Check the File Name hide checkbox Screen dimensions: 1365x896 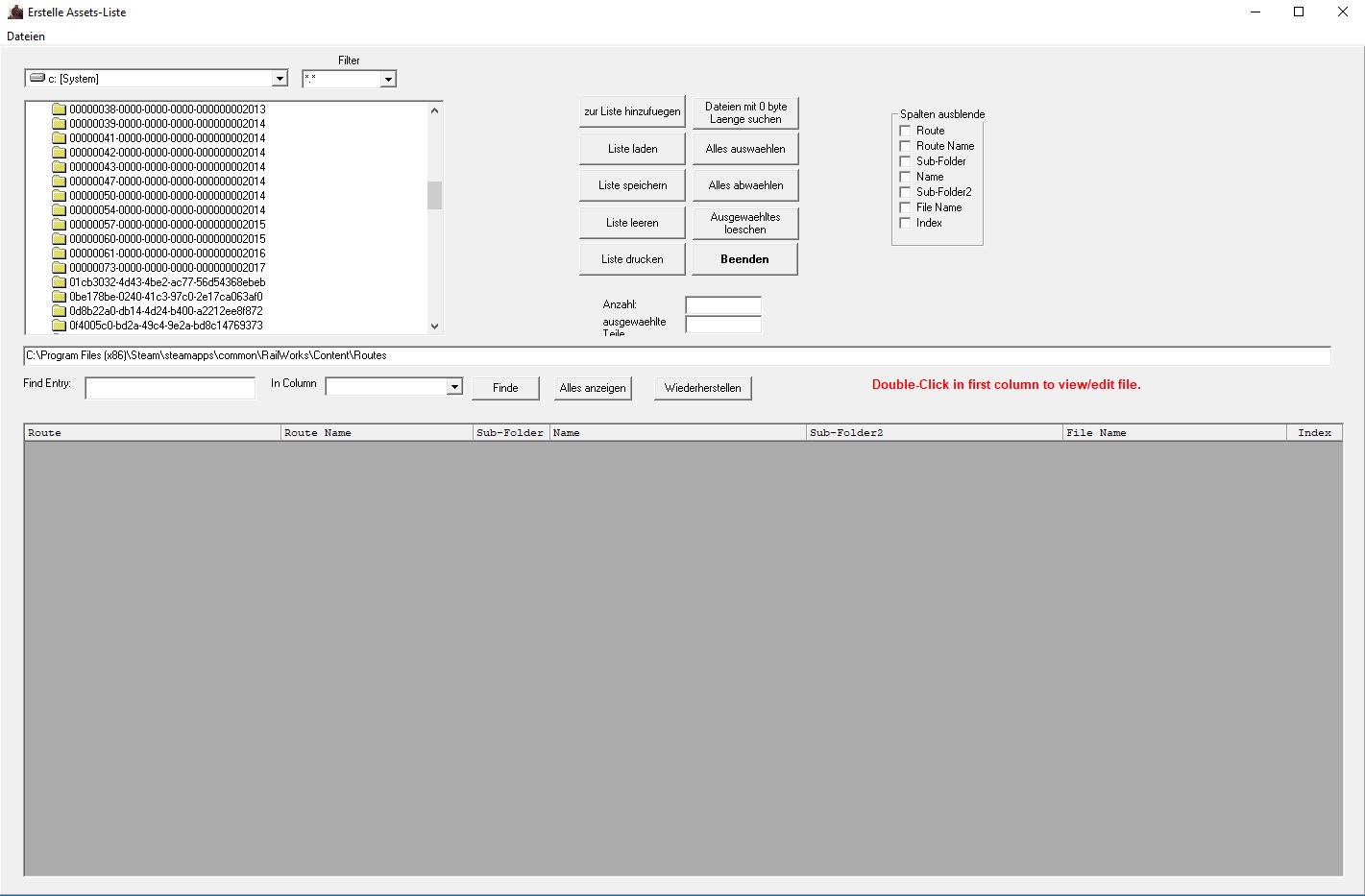[905, 207]
